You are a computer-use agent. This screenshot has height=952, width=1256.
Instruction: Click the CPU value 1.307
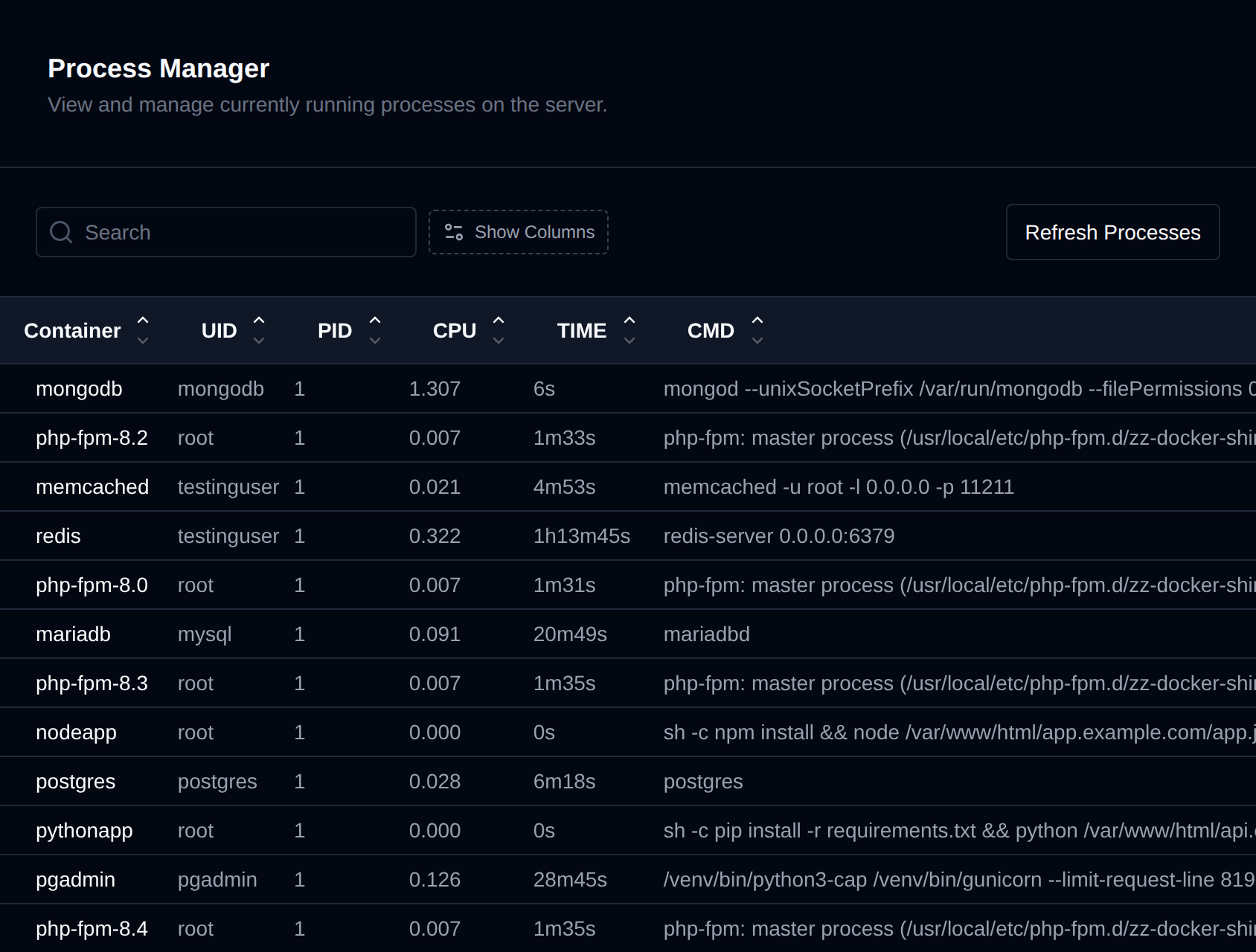tap(435, 389)
